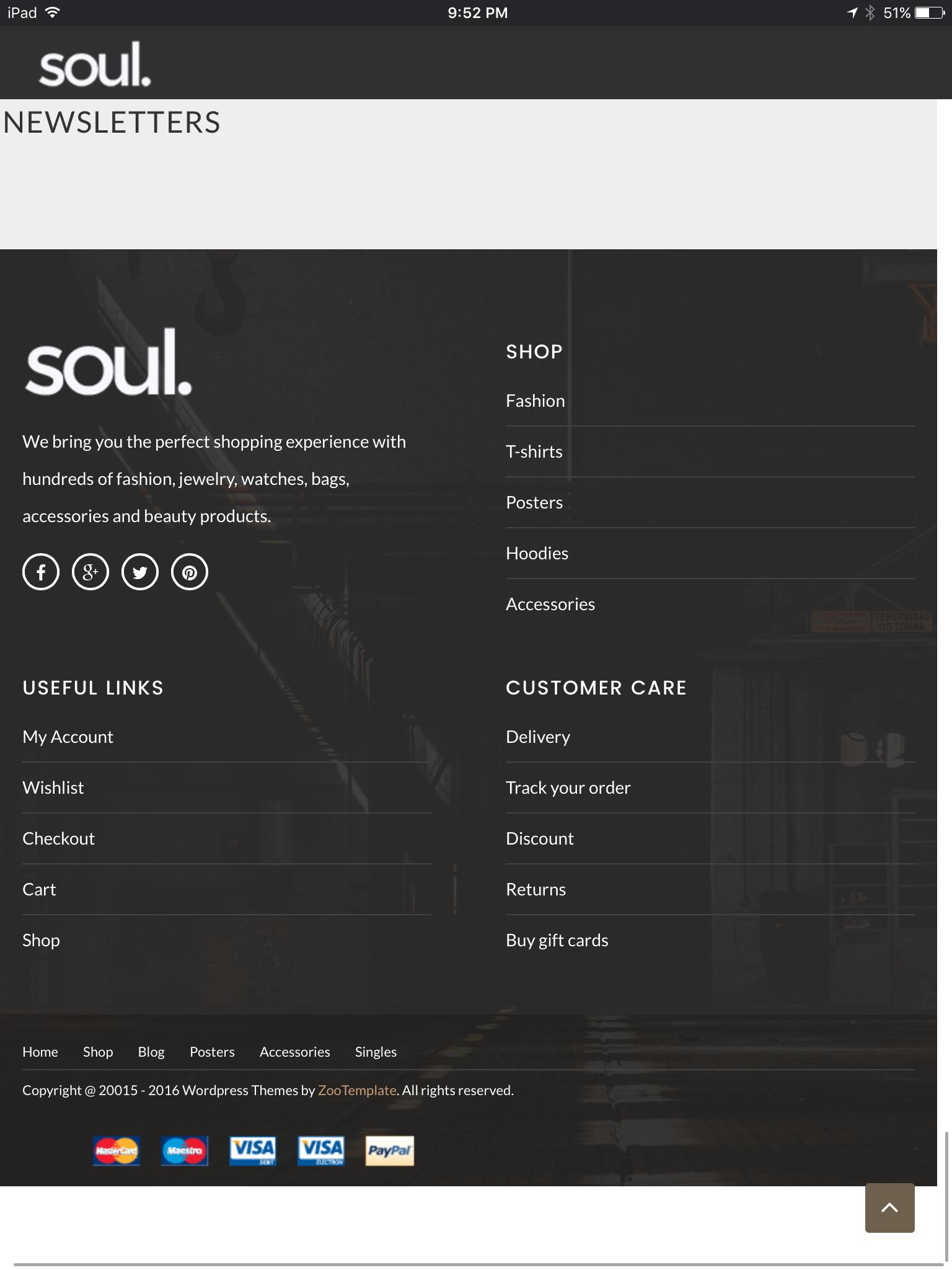The image size is (952, 1270).
Task: Open My Account link
Action: pyautogui.click(x=68, y=737)
